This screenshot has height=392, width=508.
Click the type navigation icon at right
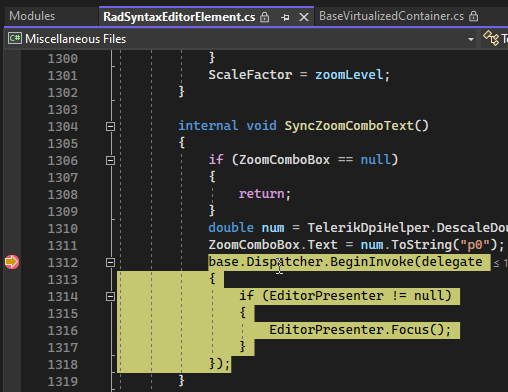[x=491, y=38]
